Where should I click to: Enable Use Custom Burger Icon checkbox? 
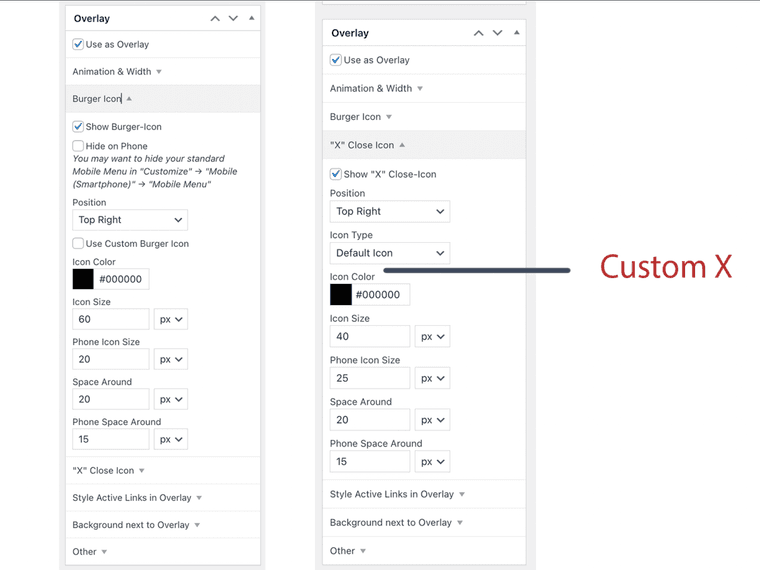click(x=78, y=243)
